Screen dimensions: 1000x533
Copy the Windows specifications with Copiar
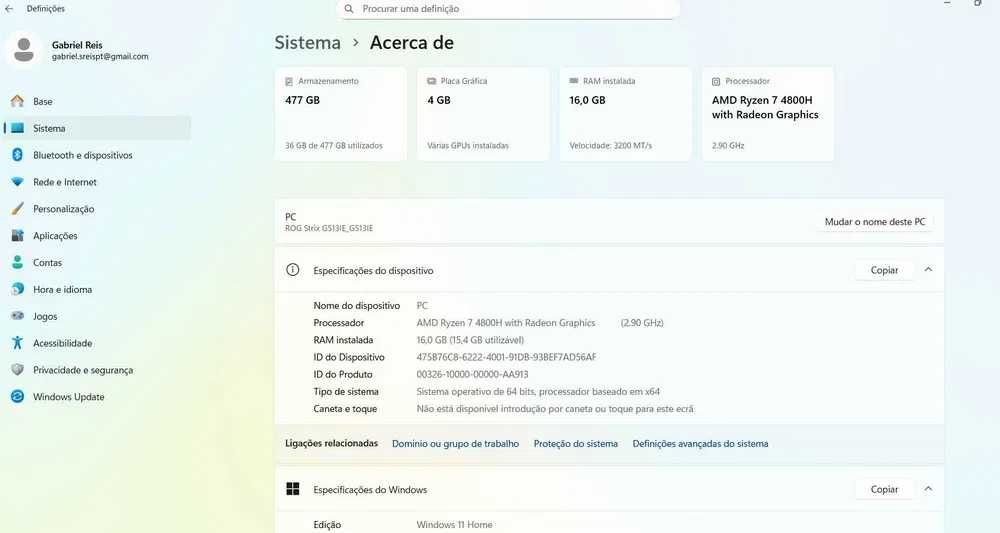pyautogui.click(x=885, y=490)
